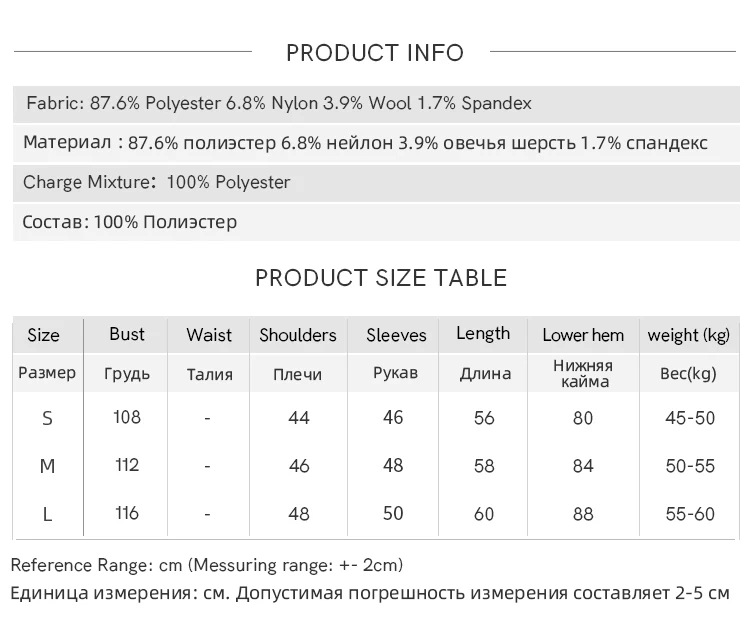Click the Bust column header
The width and height of the screenshot is (750, 630).
coord(127,334)
